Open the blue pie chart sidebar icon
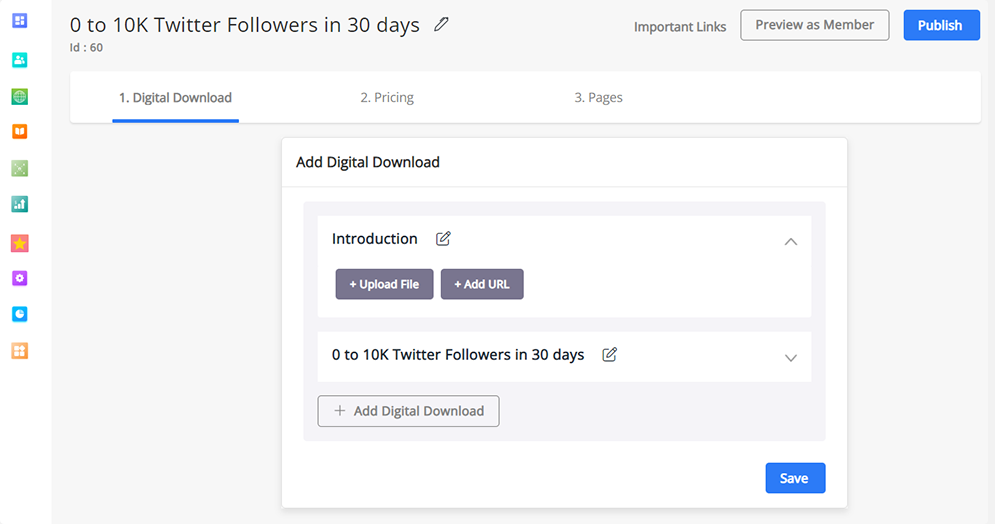The height and width of the screenshot is (524, 995). 20,314
